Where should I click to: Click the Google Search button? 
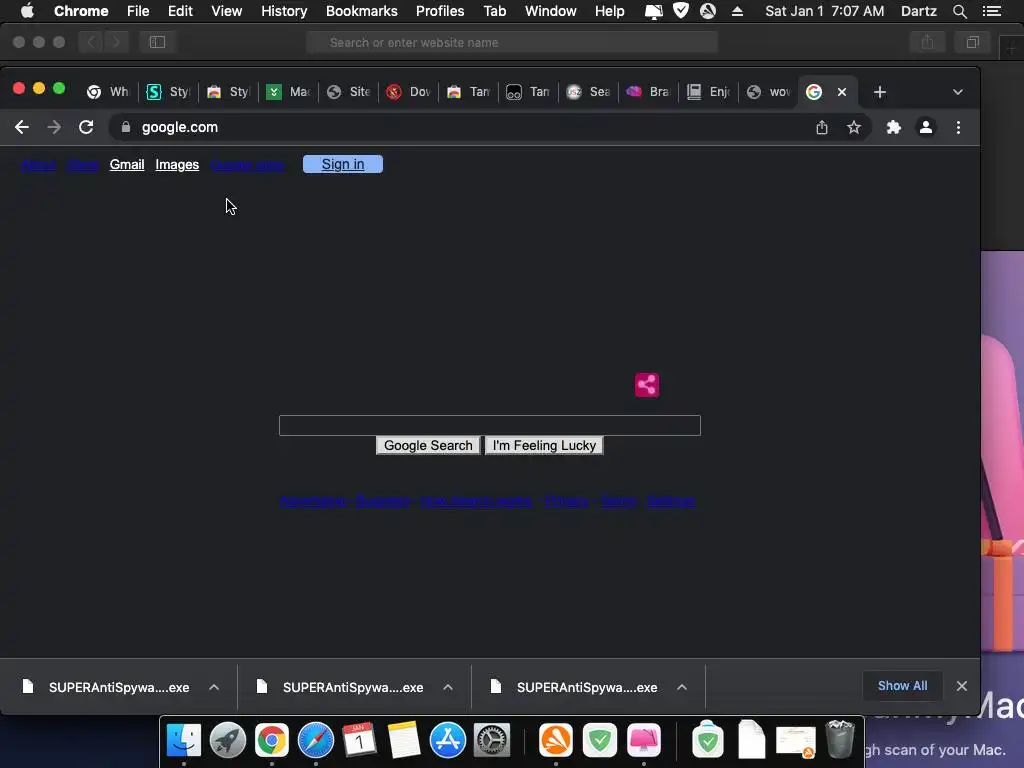coord(428,445)
